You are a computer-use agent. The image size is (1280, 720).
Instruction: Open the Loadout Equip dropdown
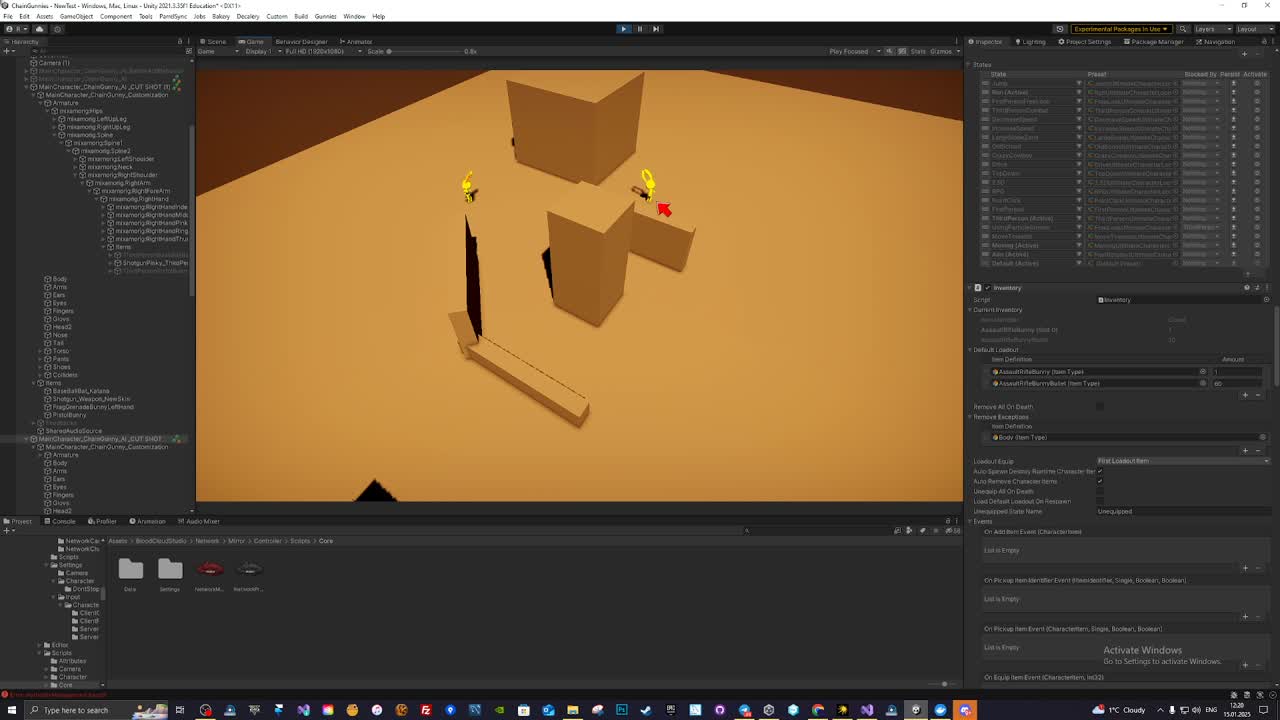tap(1183, 461)
